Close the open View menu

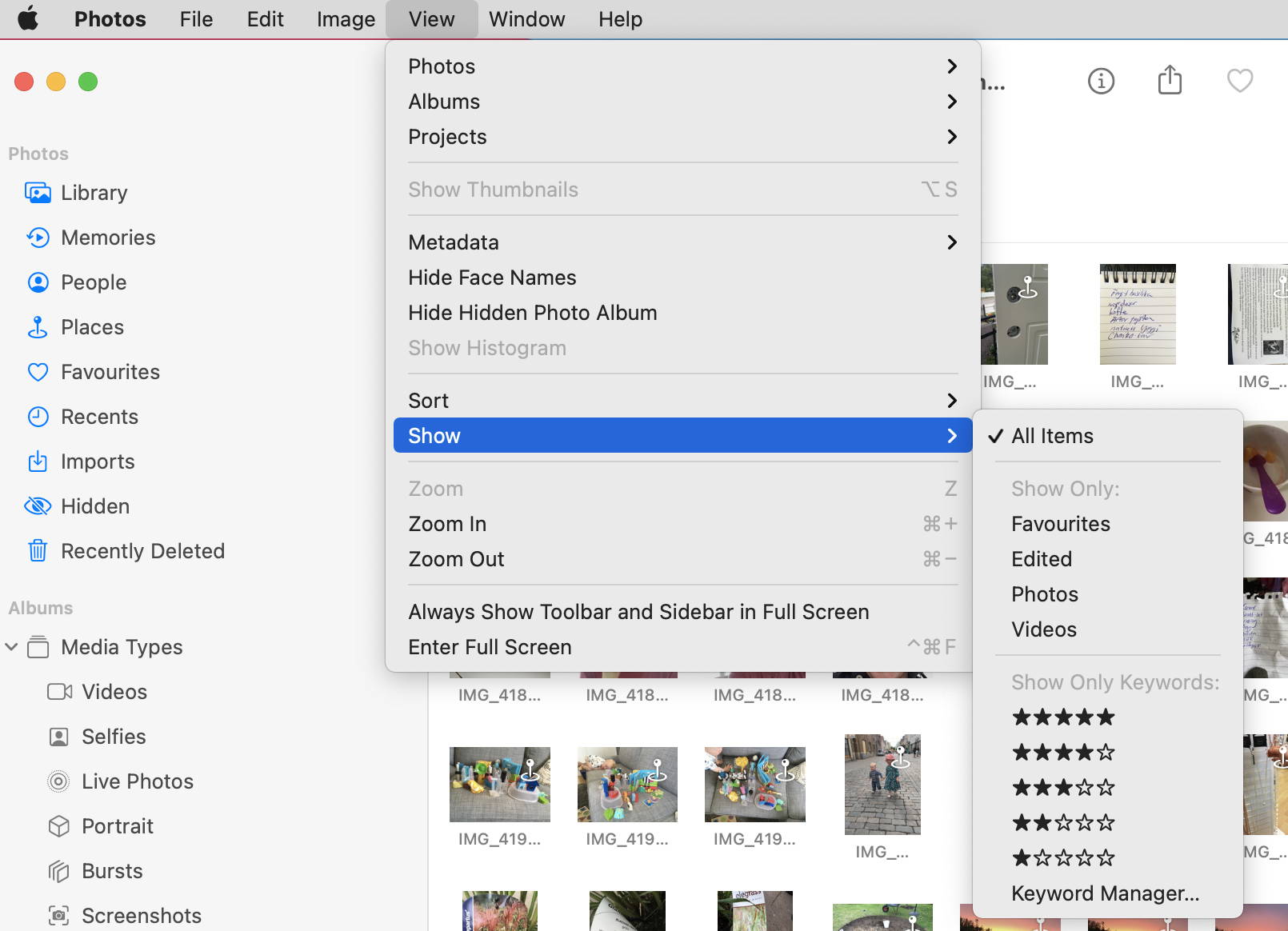tap(431, 19)
